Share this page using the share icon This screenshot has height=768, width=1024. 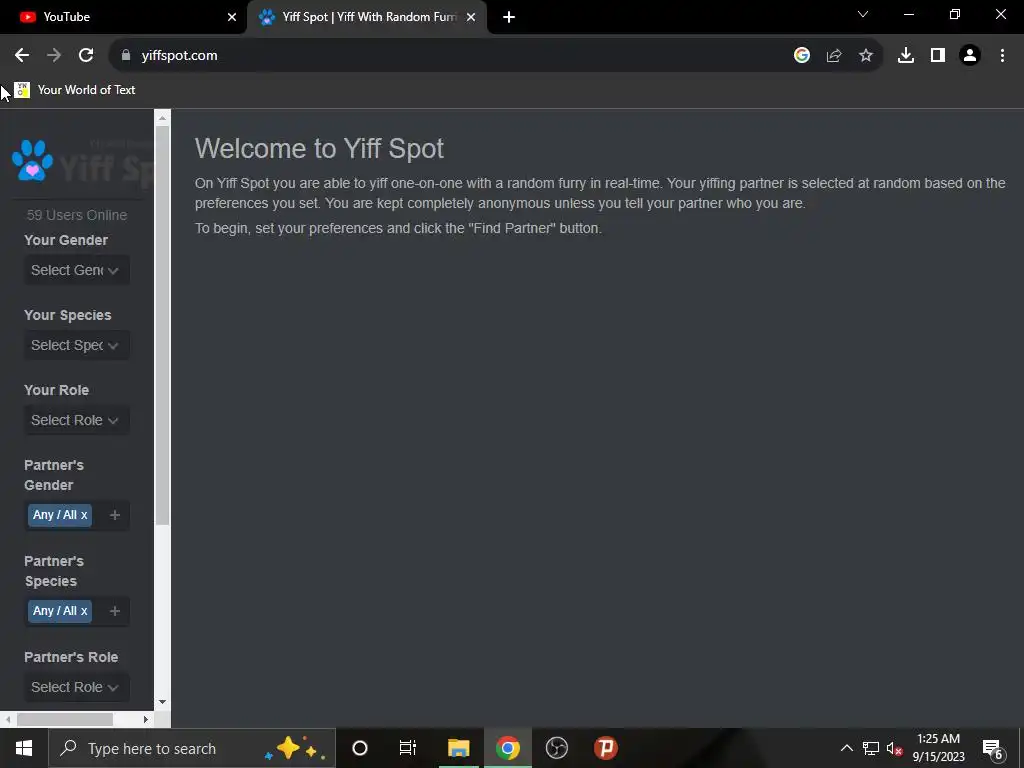834,56
